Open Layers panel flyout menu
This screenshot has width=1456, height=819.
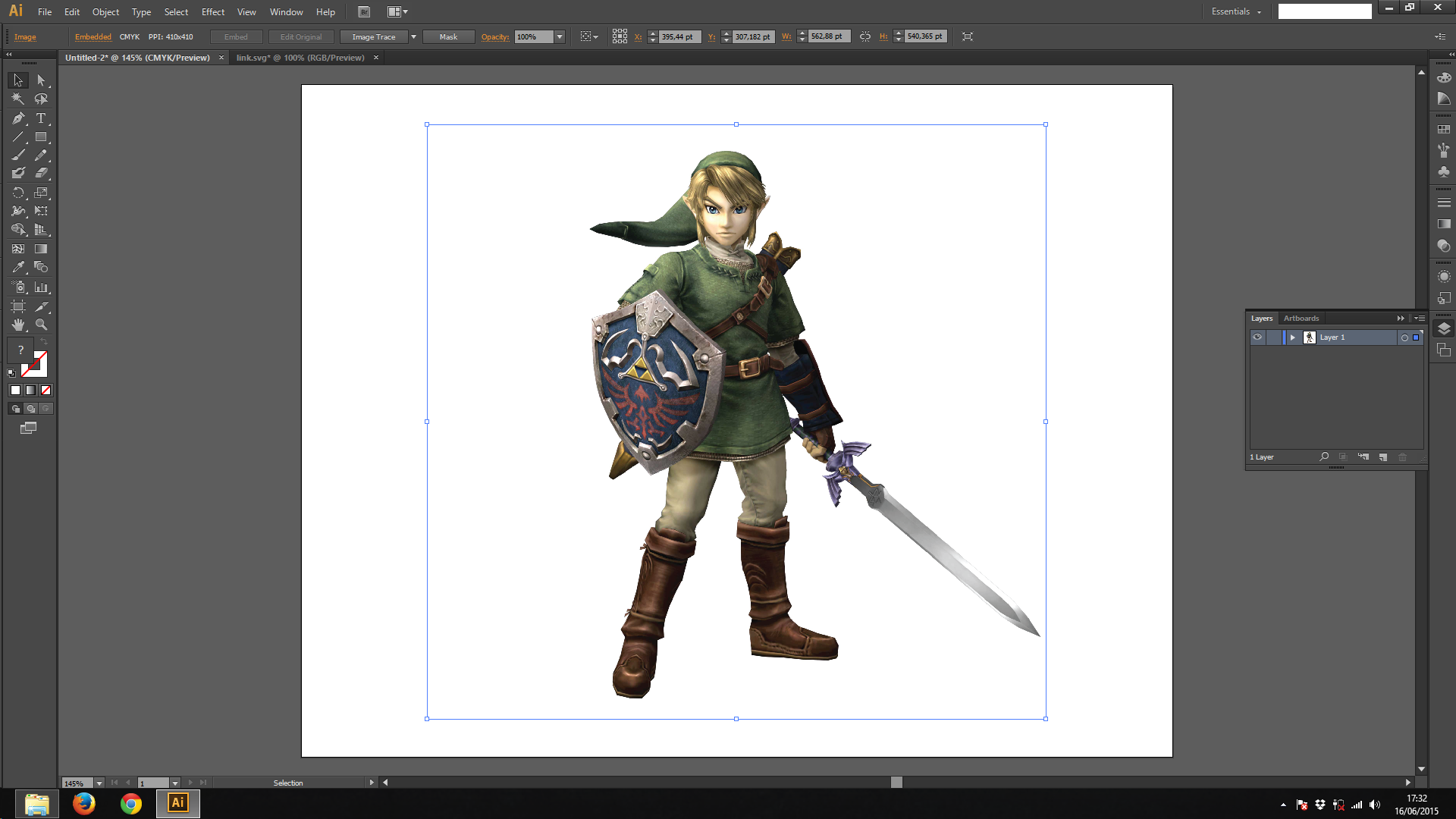1419,318
